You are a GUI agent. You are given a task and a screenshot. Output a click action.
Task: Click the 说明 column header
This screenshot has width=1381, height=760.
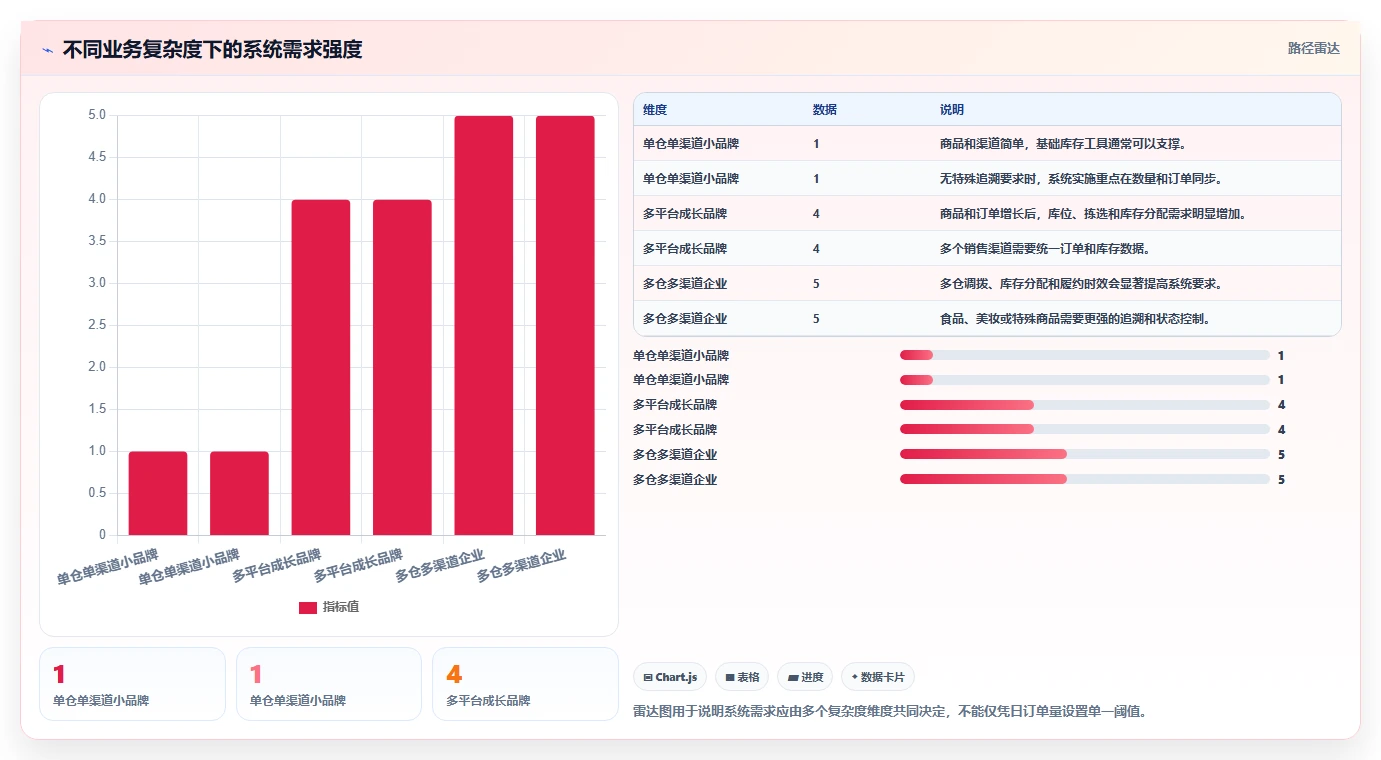(x=952, y=110)
